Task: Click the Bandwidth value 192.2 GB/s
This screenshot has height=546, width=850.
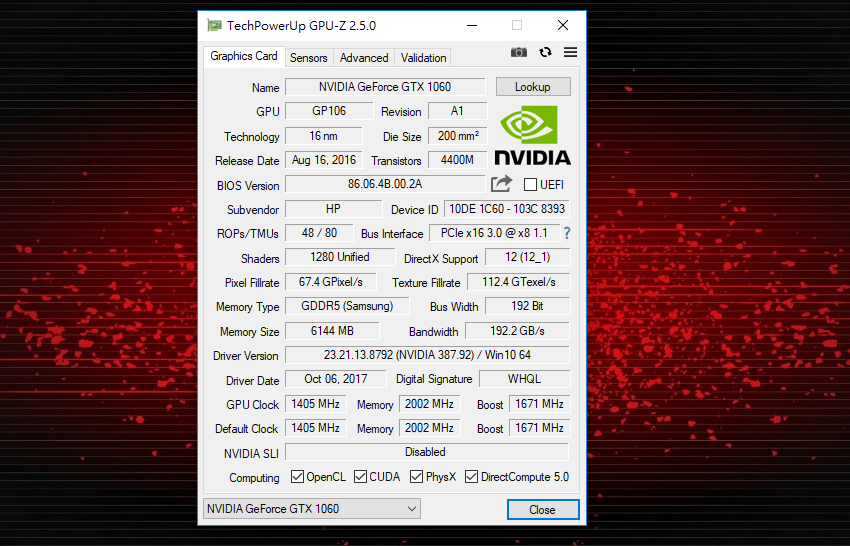Action: [518, 331]
